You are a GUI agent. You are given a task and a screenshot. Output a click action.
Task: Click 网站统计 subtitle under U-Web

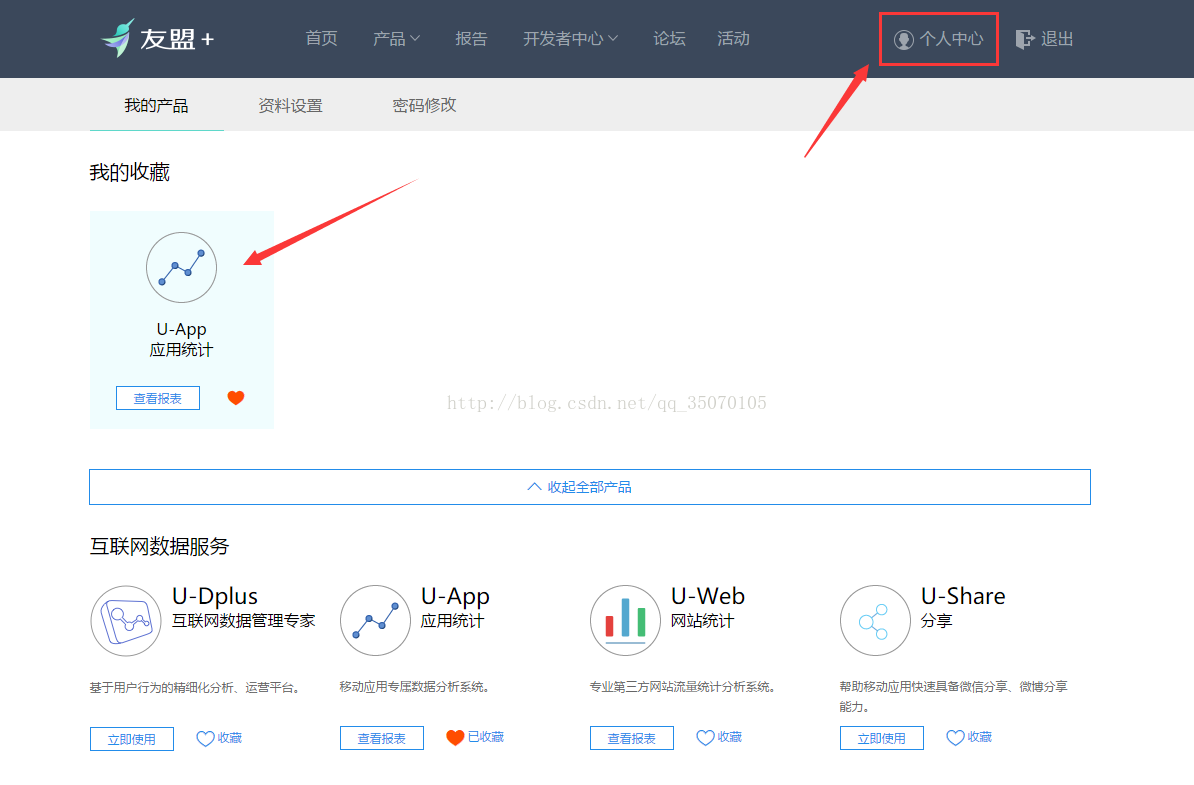click(x=702, y=621)
